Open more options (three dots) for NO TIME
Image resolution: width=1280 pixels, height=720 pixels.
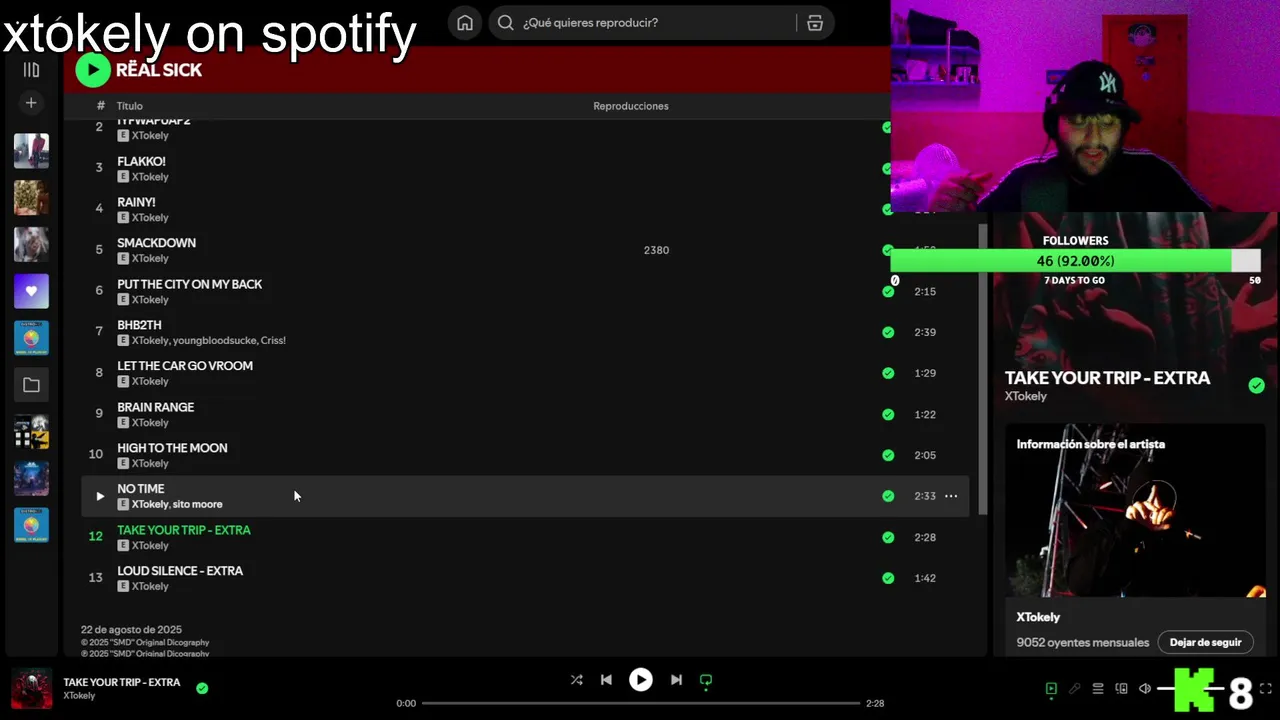[x=951, y=496]
